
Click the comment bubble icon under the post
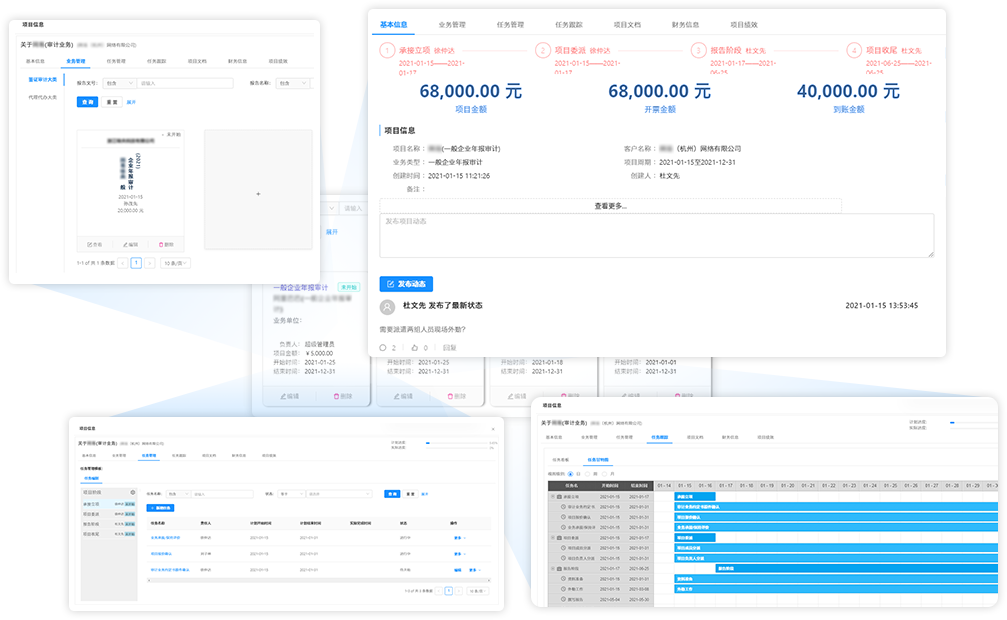coord(382,348)
